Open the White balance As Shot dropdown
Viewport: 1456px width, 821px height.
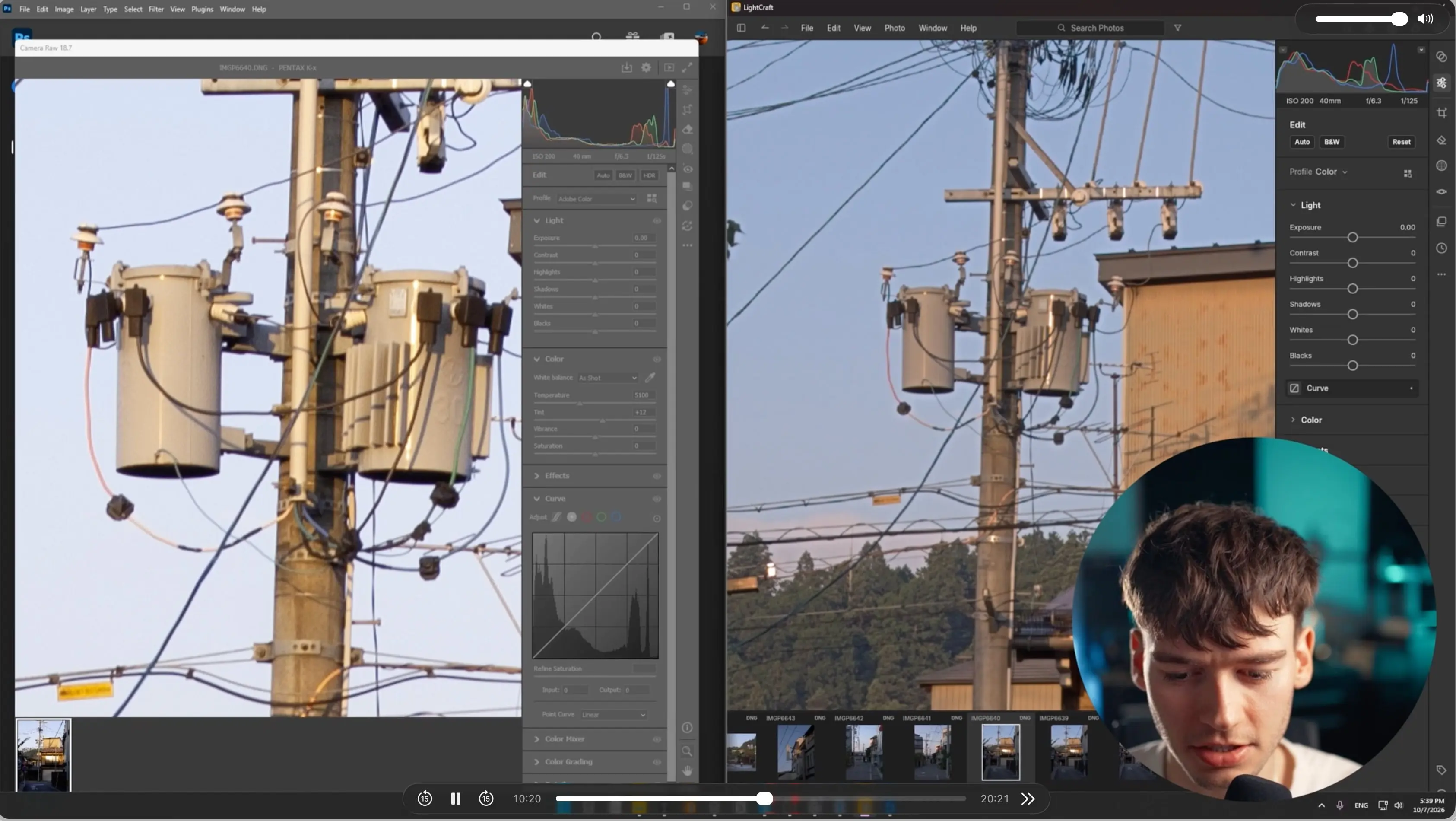click(x=608, y=378)
